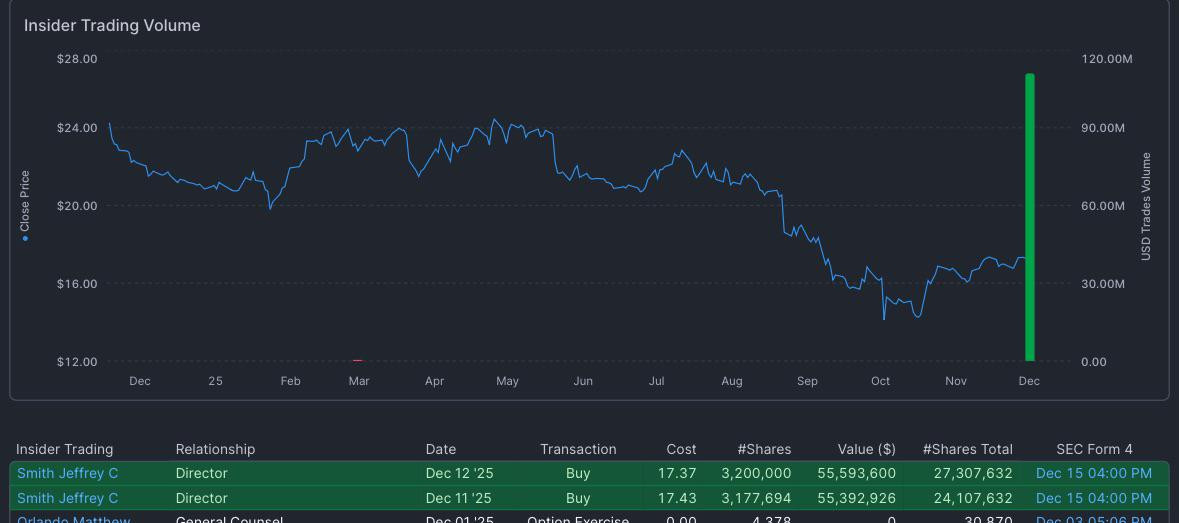Sort table by the Date column header
Image resolution: width=1179 pixels, height=523 pixels.
(x=441, y=449)
